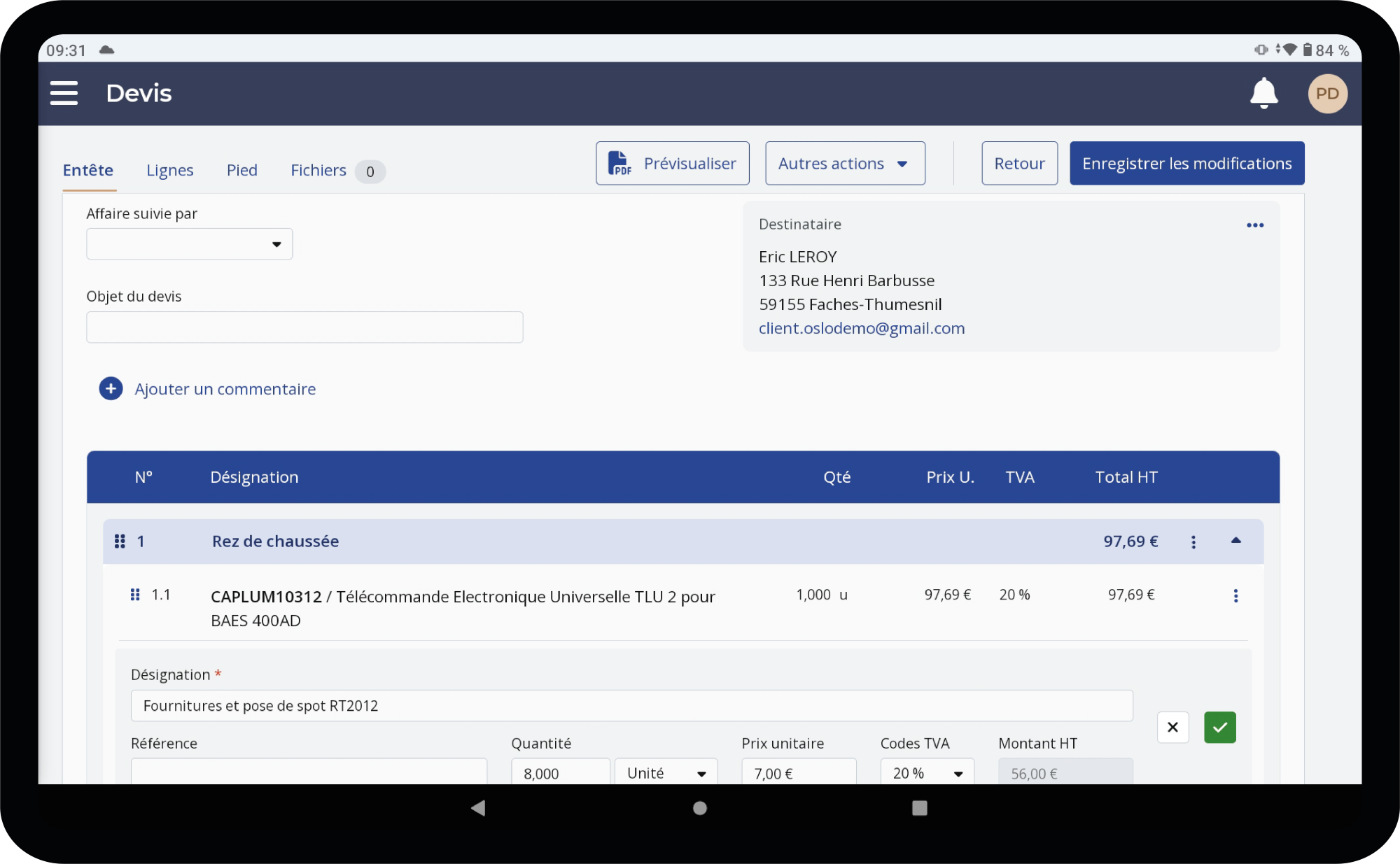Screen dimensions: 1400x864
Task: Click the Retour button
Action: click(x=1019, y=164)
